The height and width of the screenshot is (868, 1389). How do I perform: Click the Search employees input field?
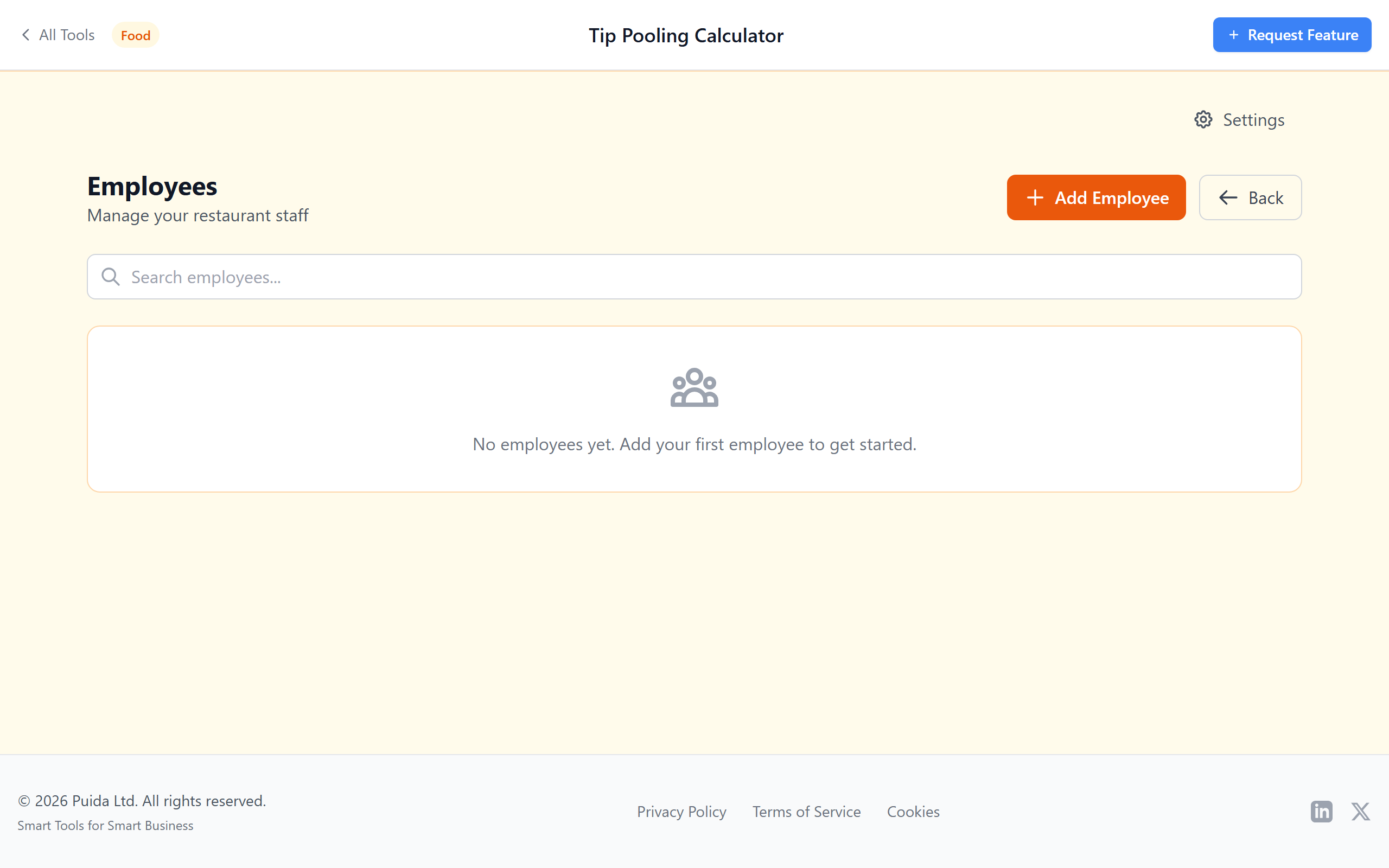tap(694, 276)
